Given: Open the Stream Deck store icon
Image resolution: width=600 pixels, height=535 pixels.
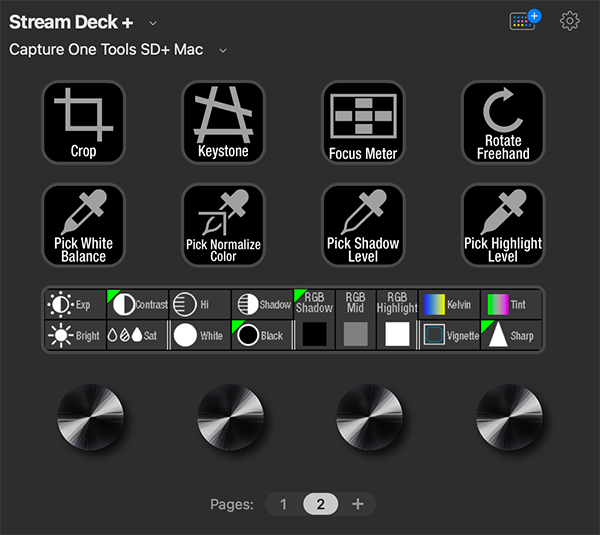Looking at the screenshot, I should click(525, 21).
